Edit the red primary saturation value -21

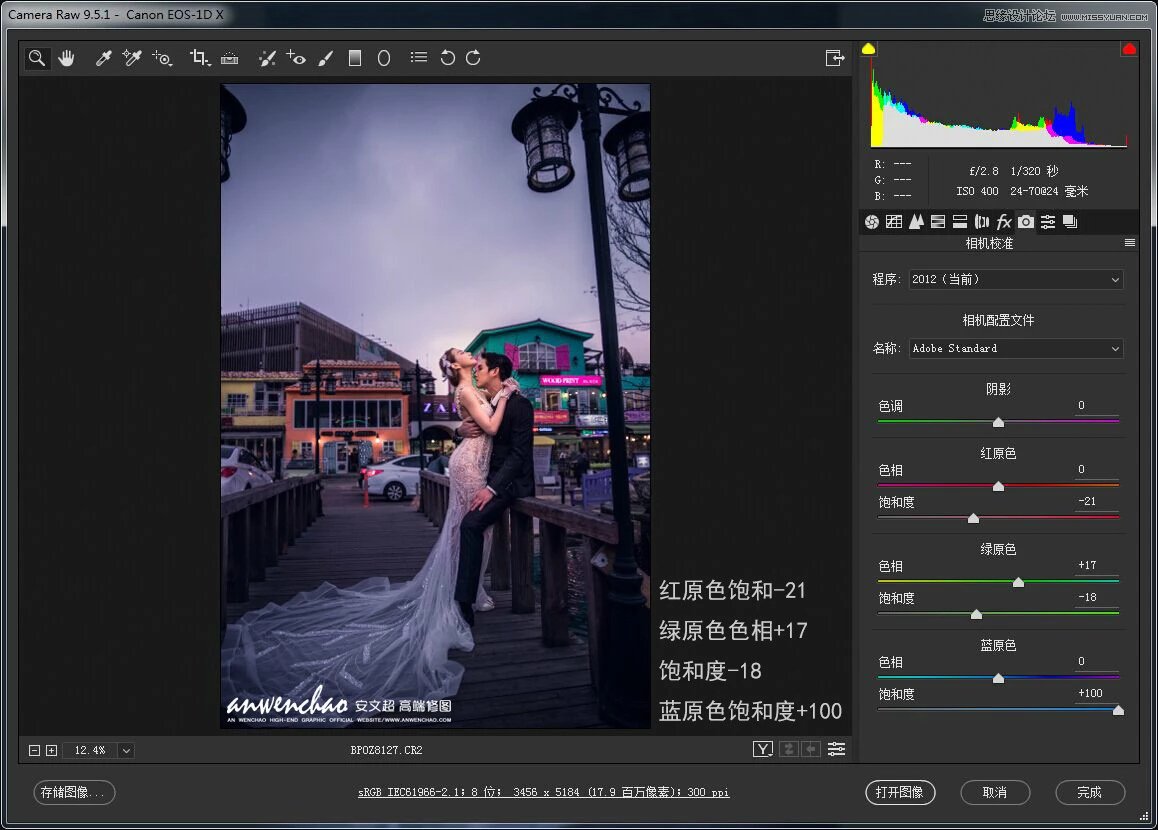coord(1097,501)
